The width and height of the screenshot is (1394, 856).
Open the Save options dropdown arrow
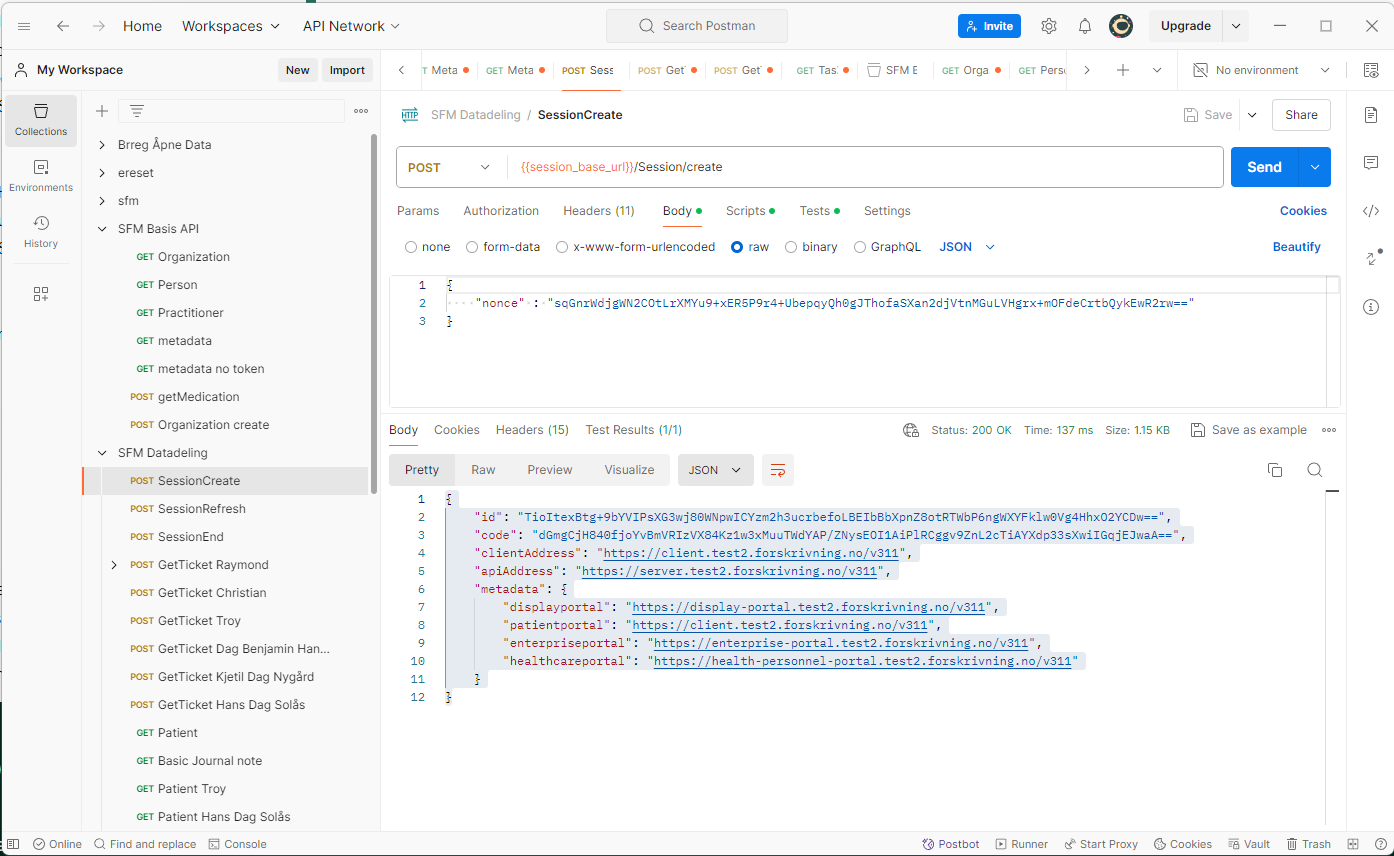click(1252, 115)
